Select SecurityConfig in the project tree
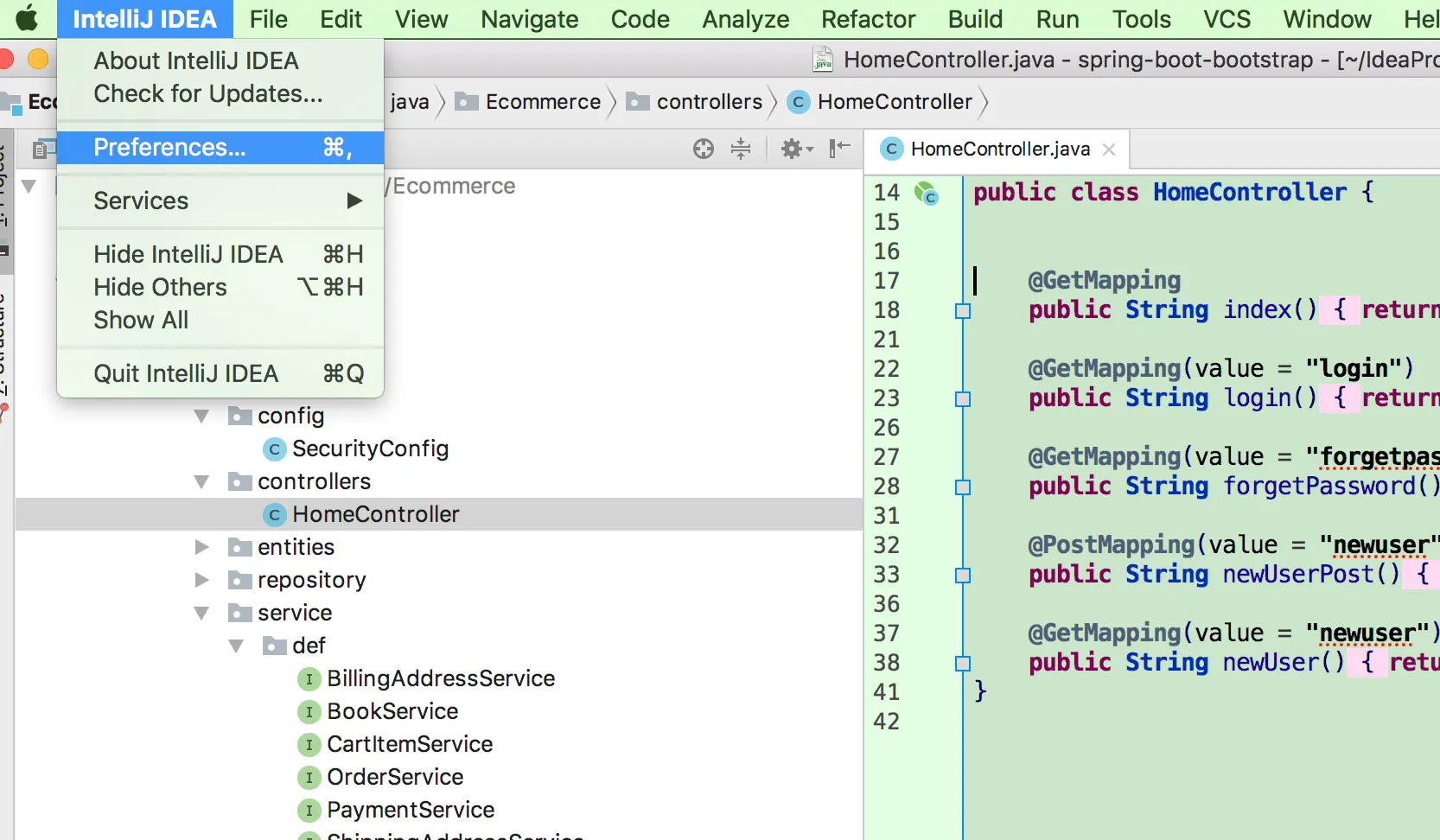The image size is (1440, 840). [370, 449]
